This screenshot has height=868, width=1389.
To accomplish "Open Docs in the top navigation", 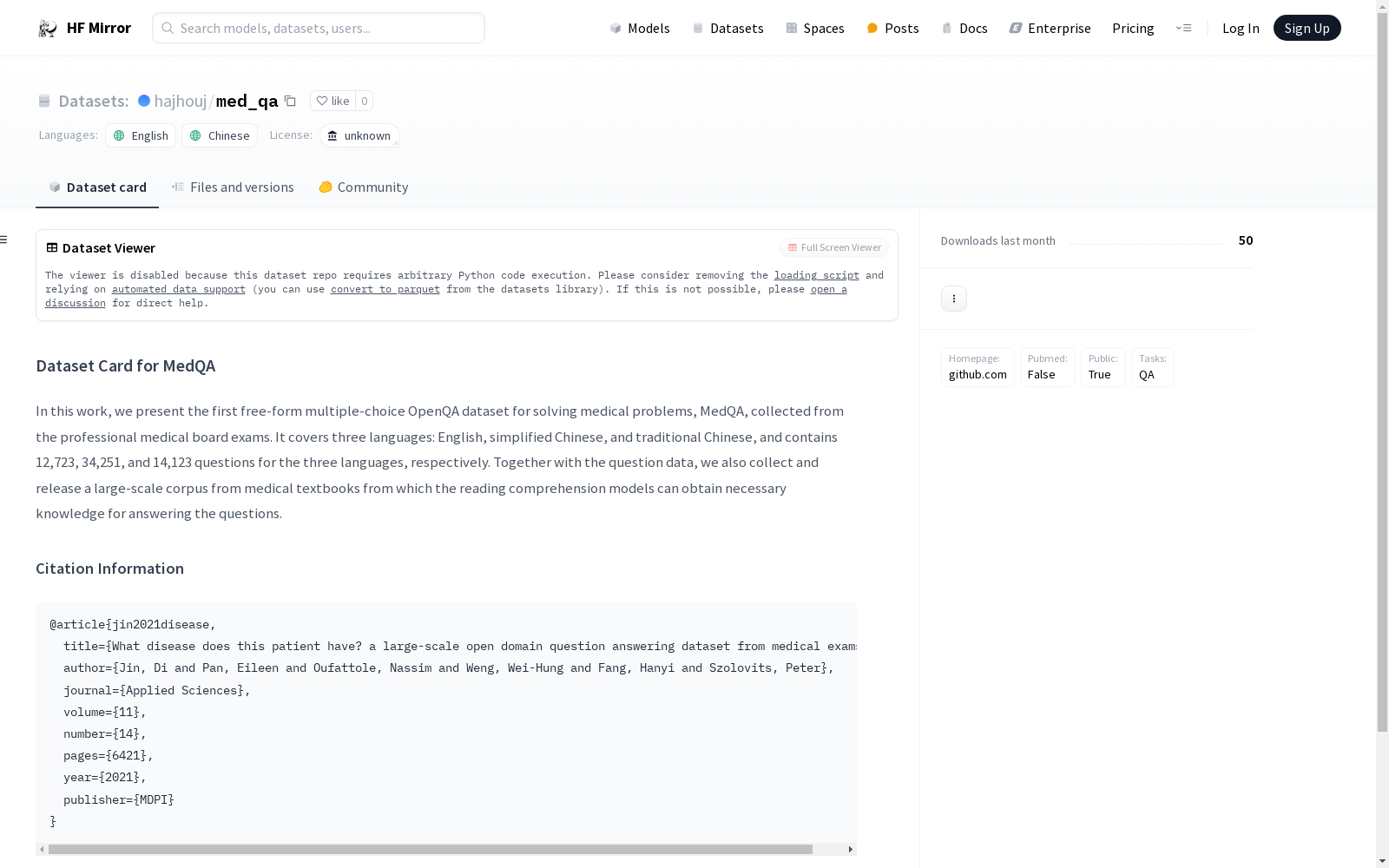I will (x=964, y=28).
